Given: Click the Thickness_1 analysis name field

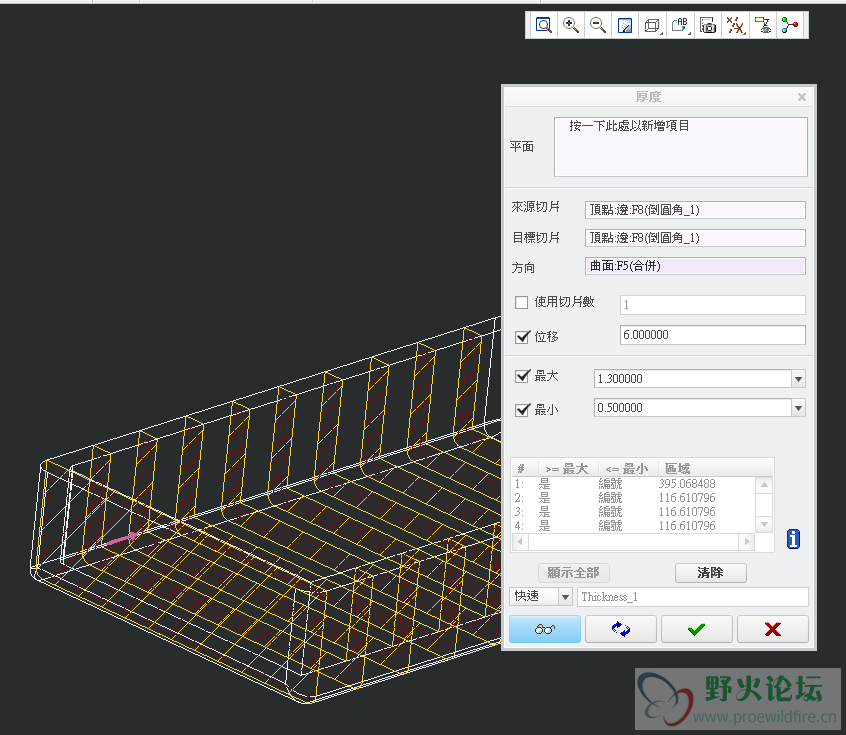Looking at the screenshot, I should coord(693,597).
